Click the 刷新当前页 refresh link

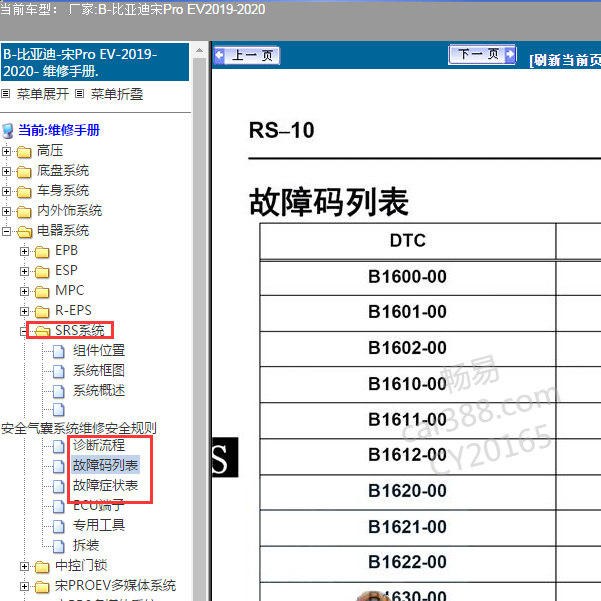point(565,60)
